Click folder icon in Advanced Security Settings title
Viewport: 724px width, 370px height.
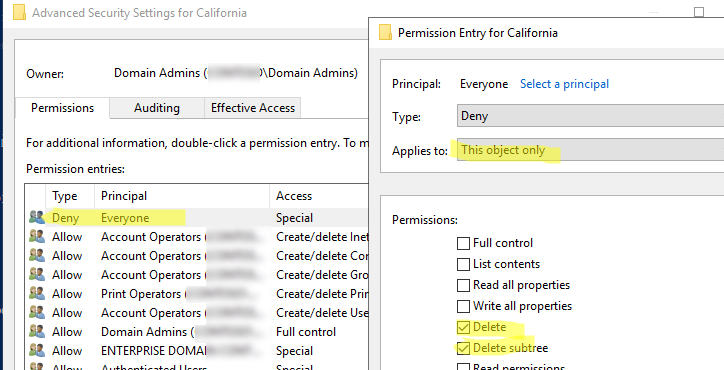point(19,13)
